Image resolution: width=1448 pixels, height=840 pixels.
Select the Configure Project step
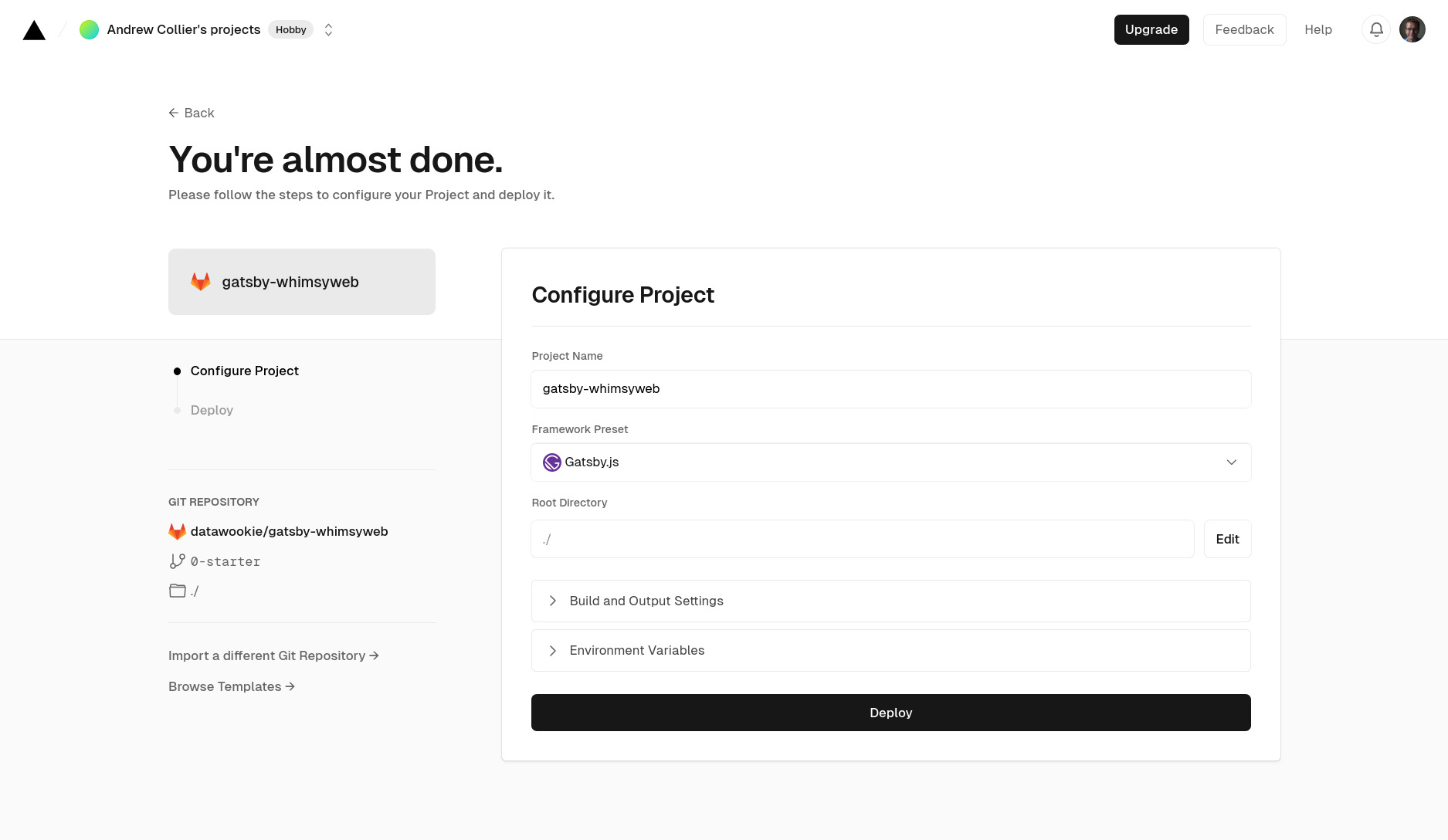point(244,371)
